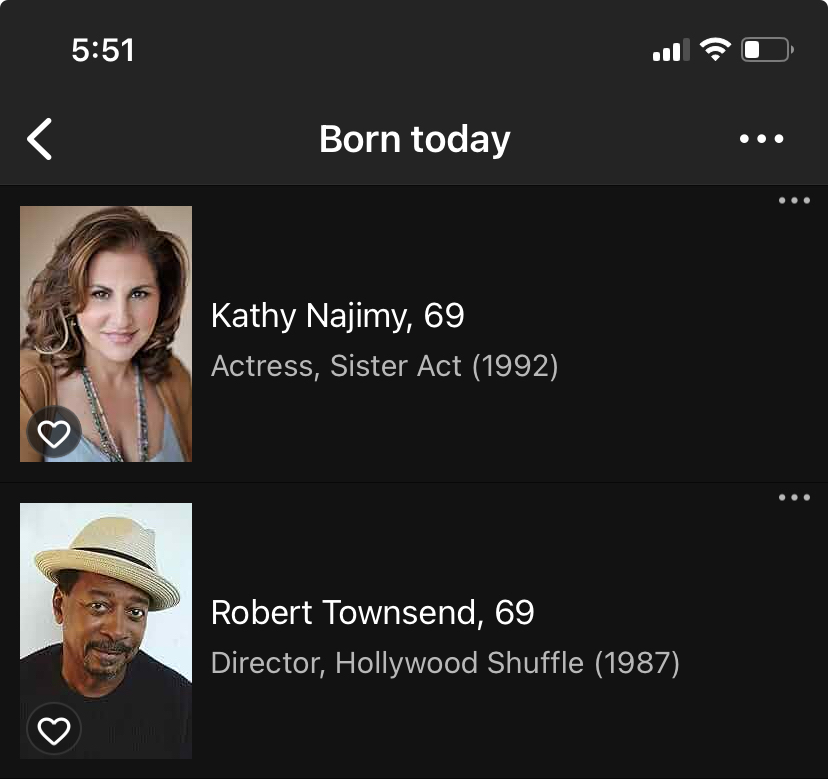Favorite Kathy Najimy with the heart icon

pyautogui.click(x=54, y=433)
